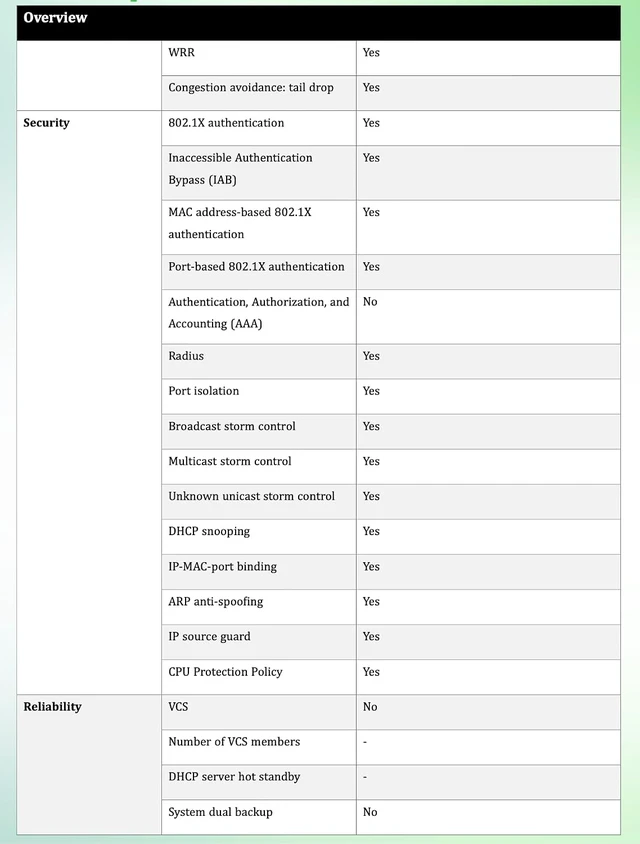
Task: Click the No value for AAA
Action: point(370,302)
